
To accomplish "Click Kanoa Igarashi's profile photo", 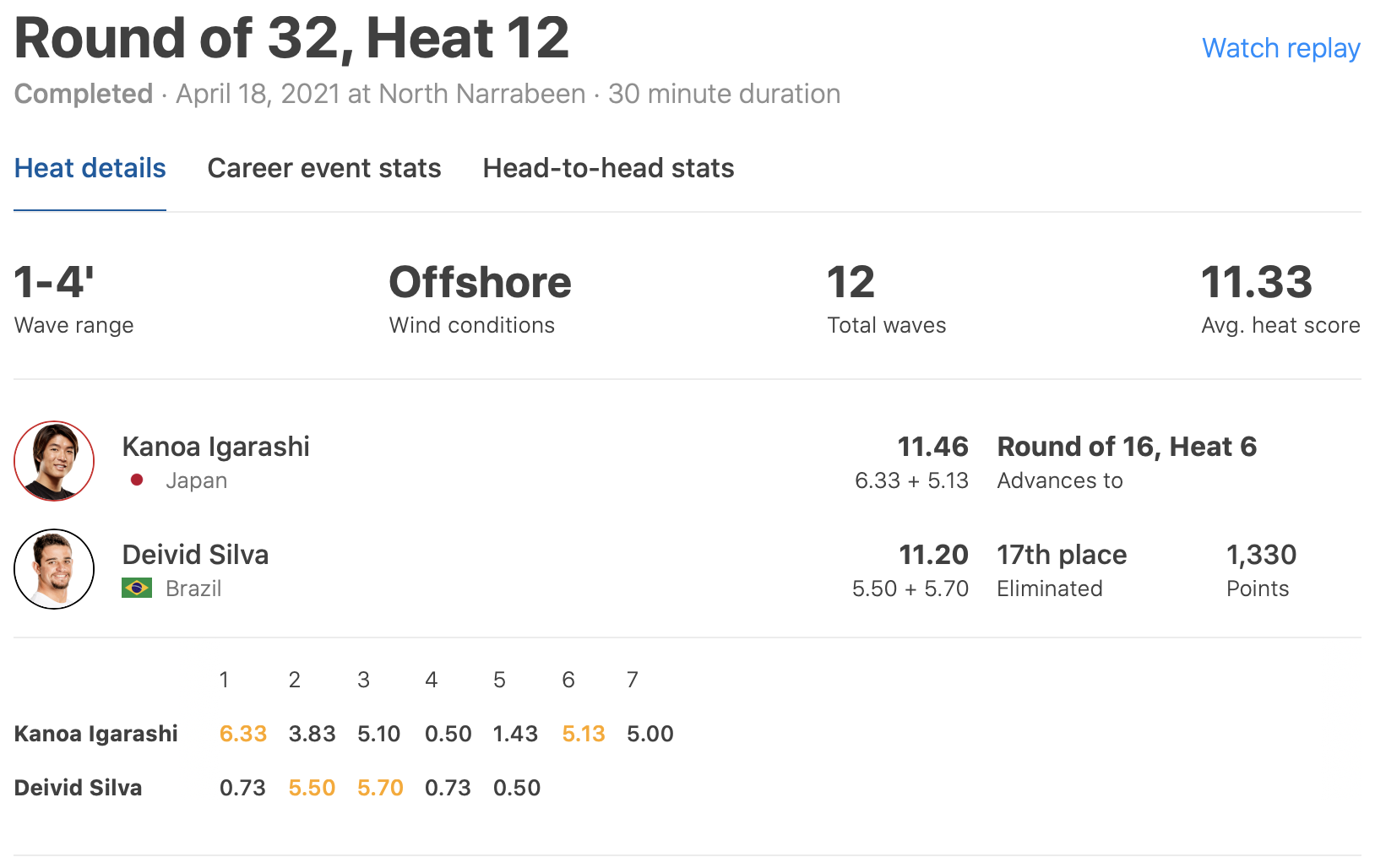I will (54, 461).
